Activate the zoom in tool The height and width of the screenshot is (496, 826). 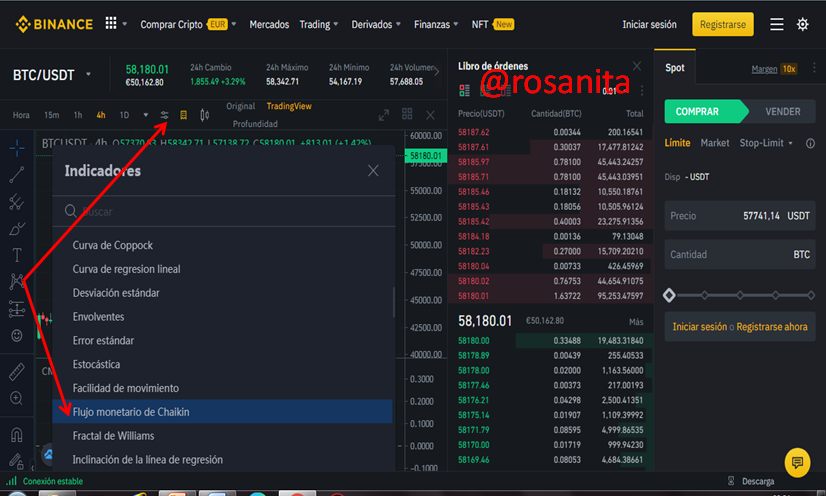click(17, 398)
